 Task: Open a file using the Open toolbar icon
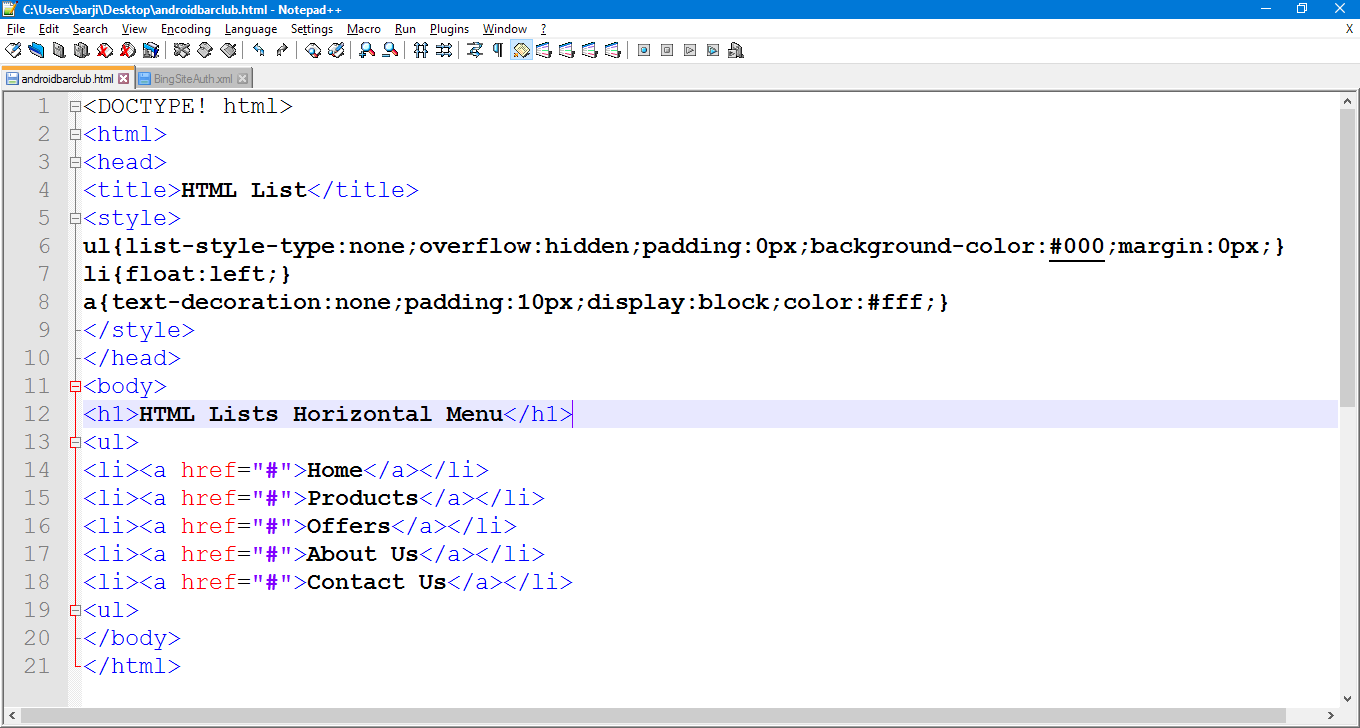tap(34, 50)
